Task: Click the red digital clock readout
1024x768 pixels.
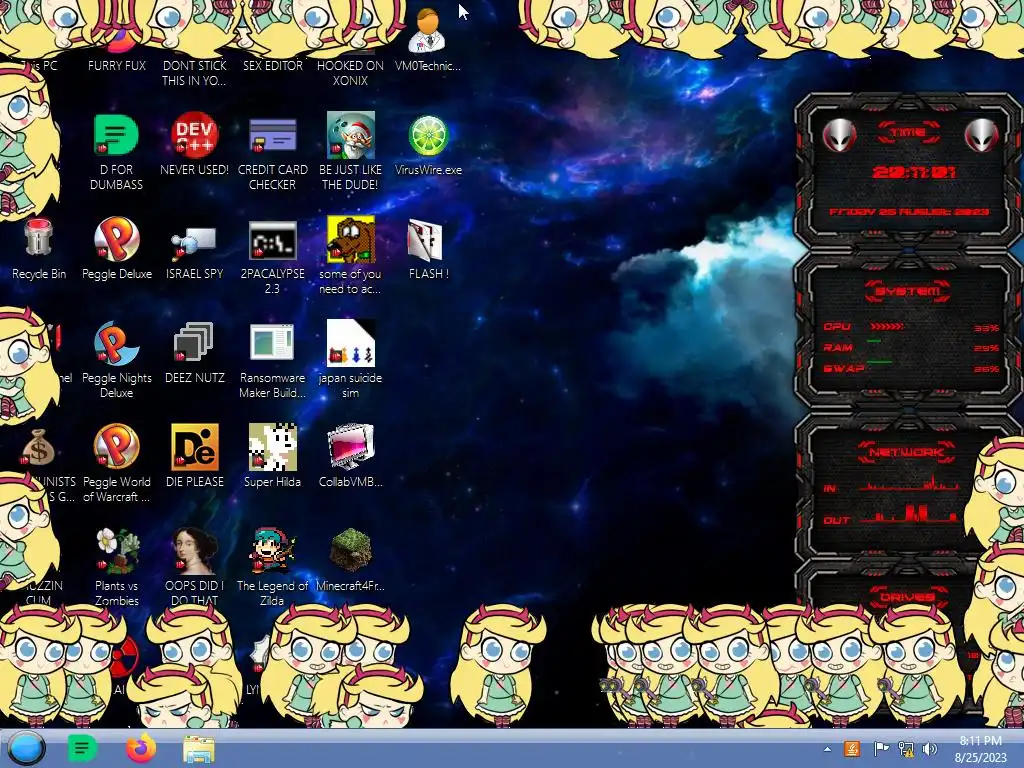Action: point(914,172)
